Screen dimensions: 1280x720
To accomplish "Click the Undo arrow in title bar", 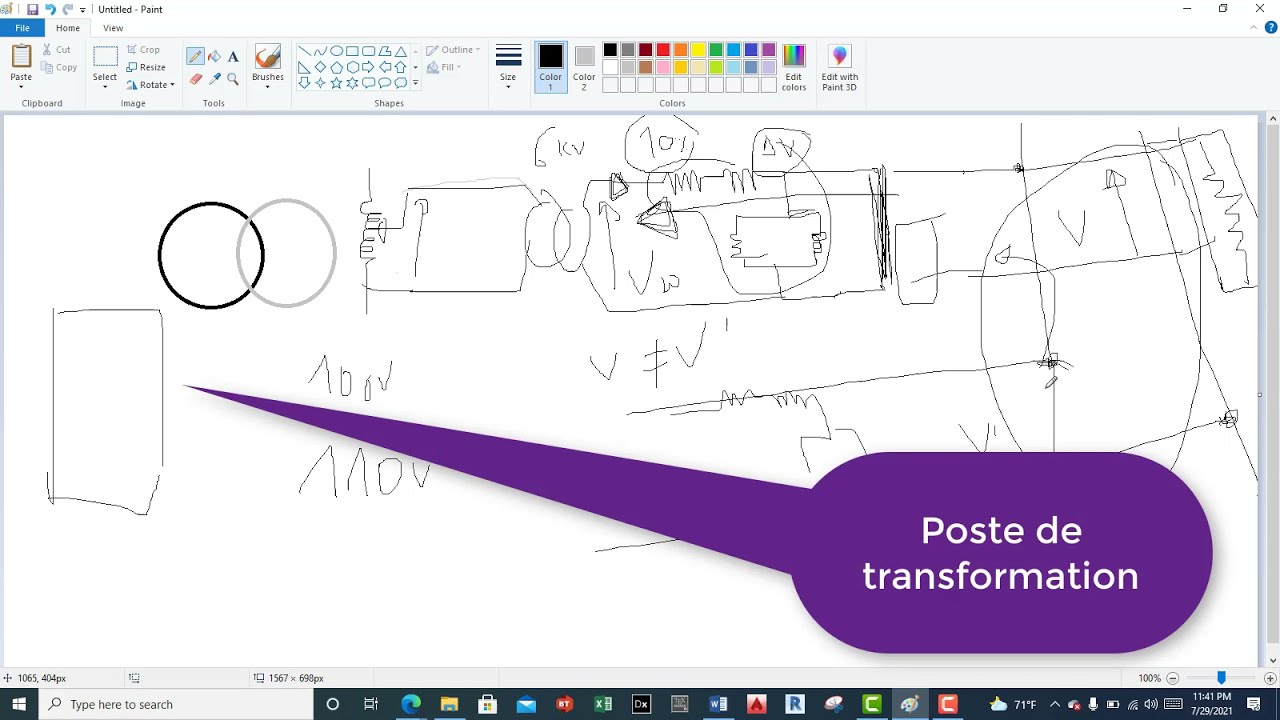I will (x=50, y=9).
